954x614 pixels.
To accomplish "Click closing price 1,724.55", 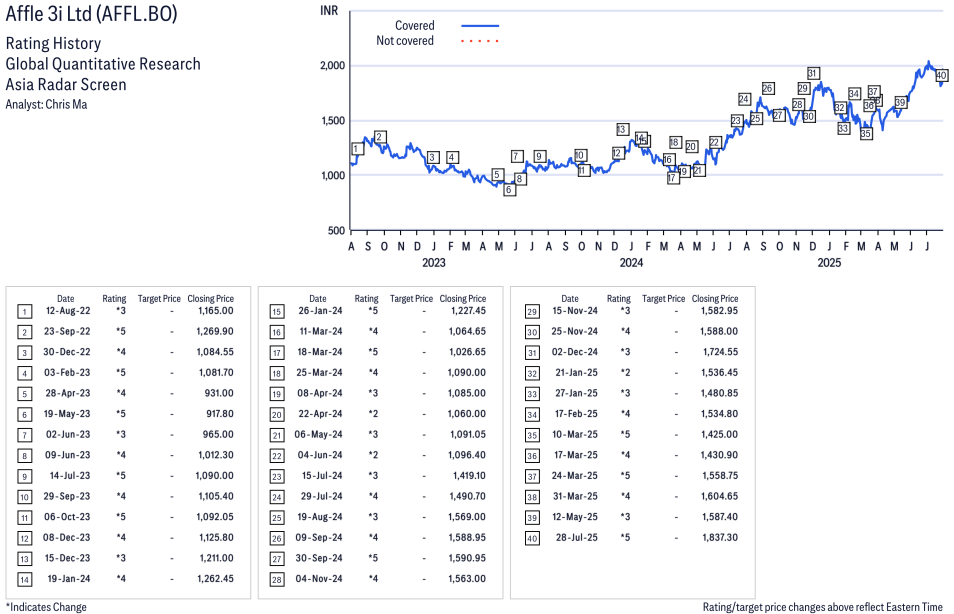I will (x=721, y=352).
